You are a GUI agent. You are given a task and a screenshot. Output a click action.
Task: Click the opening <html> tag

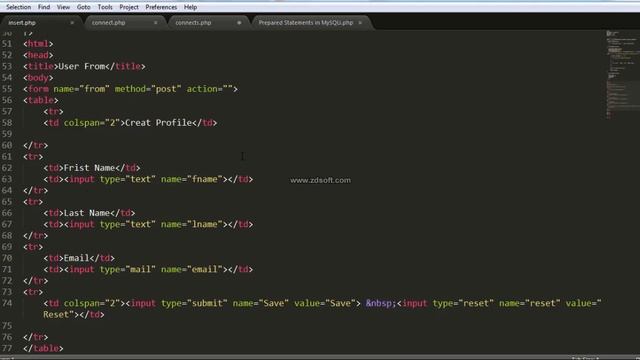(38, 44)
